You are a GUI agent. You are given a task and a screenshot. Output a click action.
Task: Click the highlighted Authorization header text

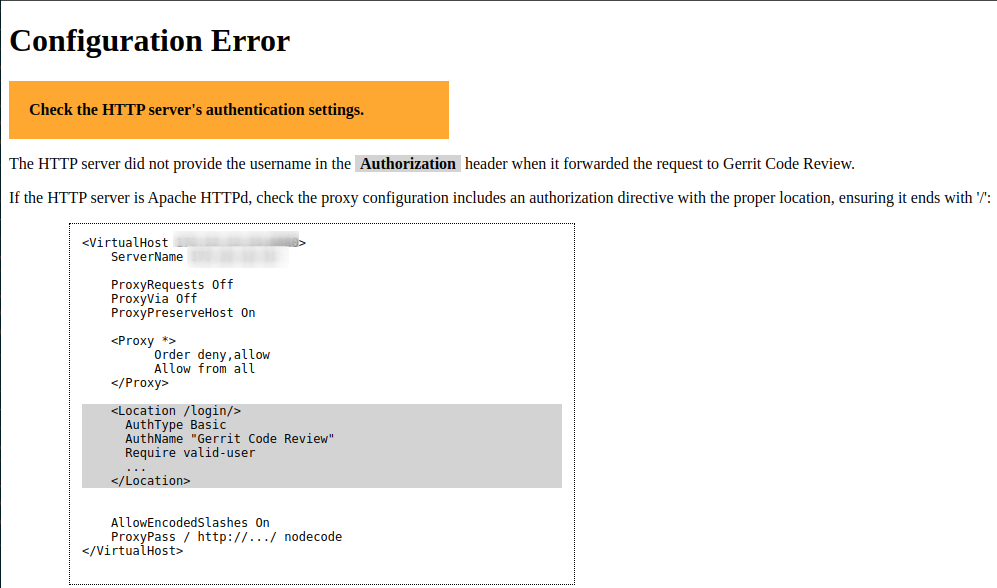pyautogui.click(x=407, y=163)
